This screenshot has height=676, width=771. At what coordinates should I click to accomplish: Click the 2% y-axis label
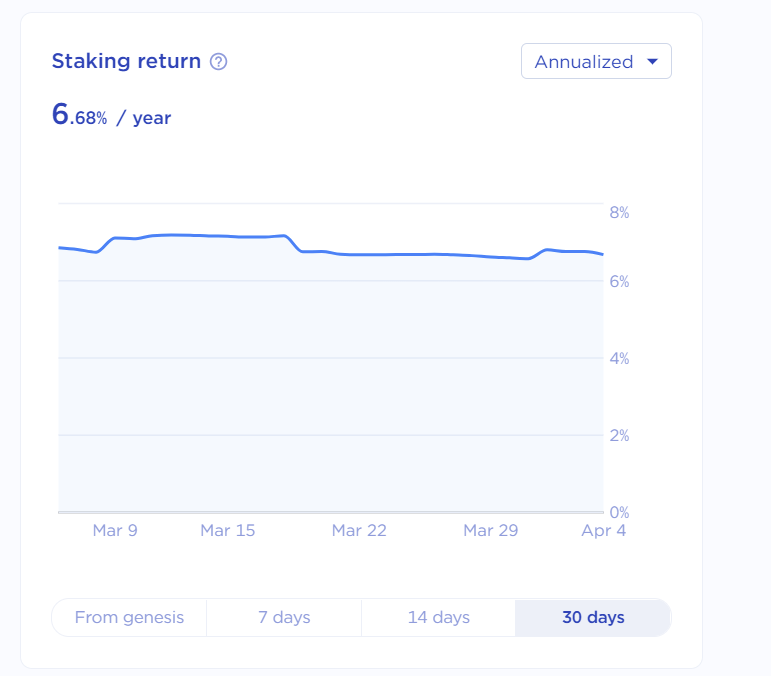click(619, 435)
